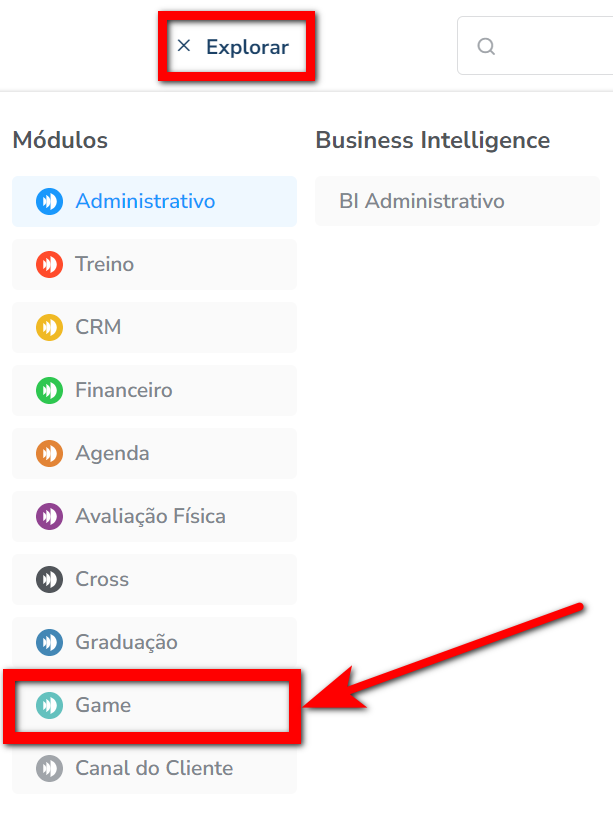Screen dimensions: 613x827
Task: Click the blue Administrativo module icon
Action: (49, 202)
